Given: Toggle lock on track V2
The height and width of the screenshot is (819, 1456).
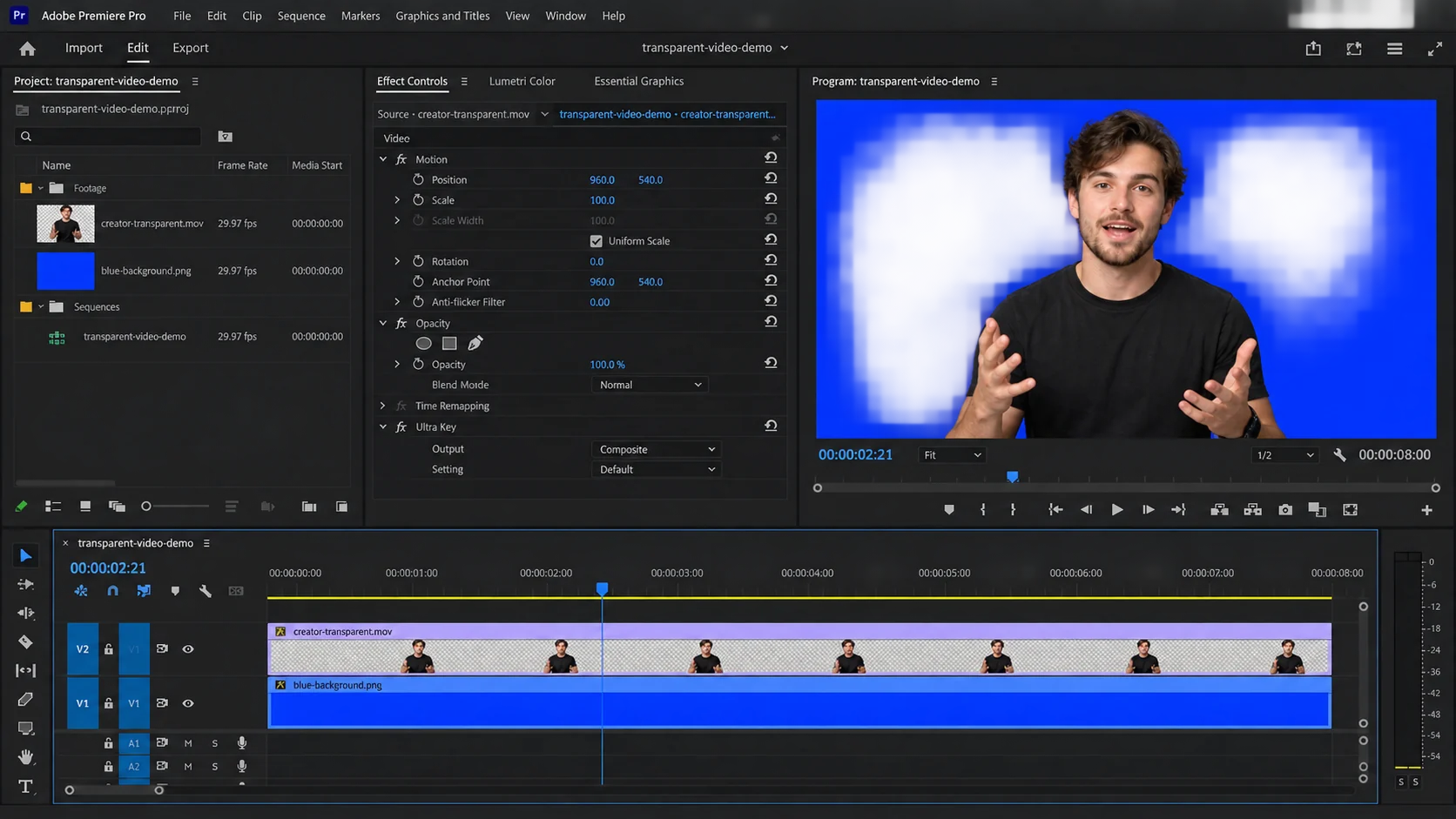Looking at the screenshot, I should pos(109,649).
